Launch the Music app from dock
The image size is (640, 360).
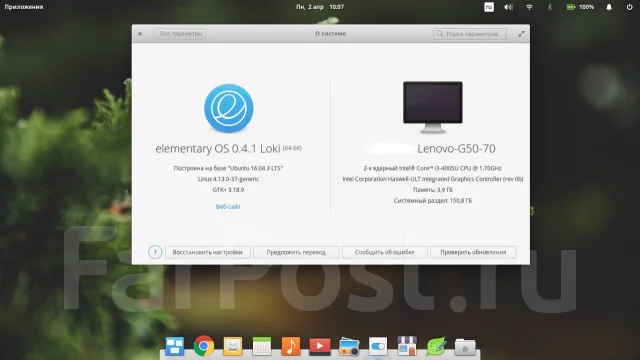[x=291, y=346]
